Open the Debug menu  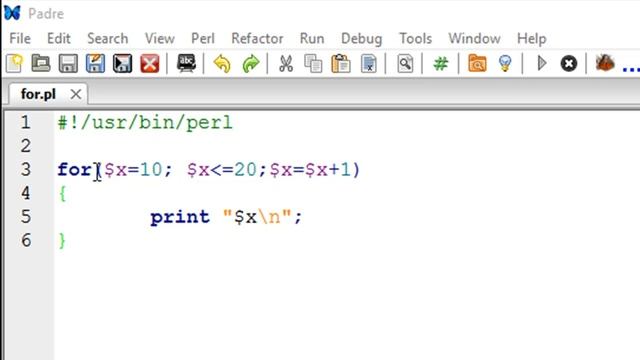click(x=362, y=38)
